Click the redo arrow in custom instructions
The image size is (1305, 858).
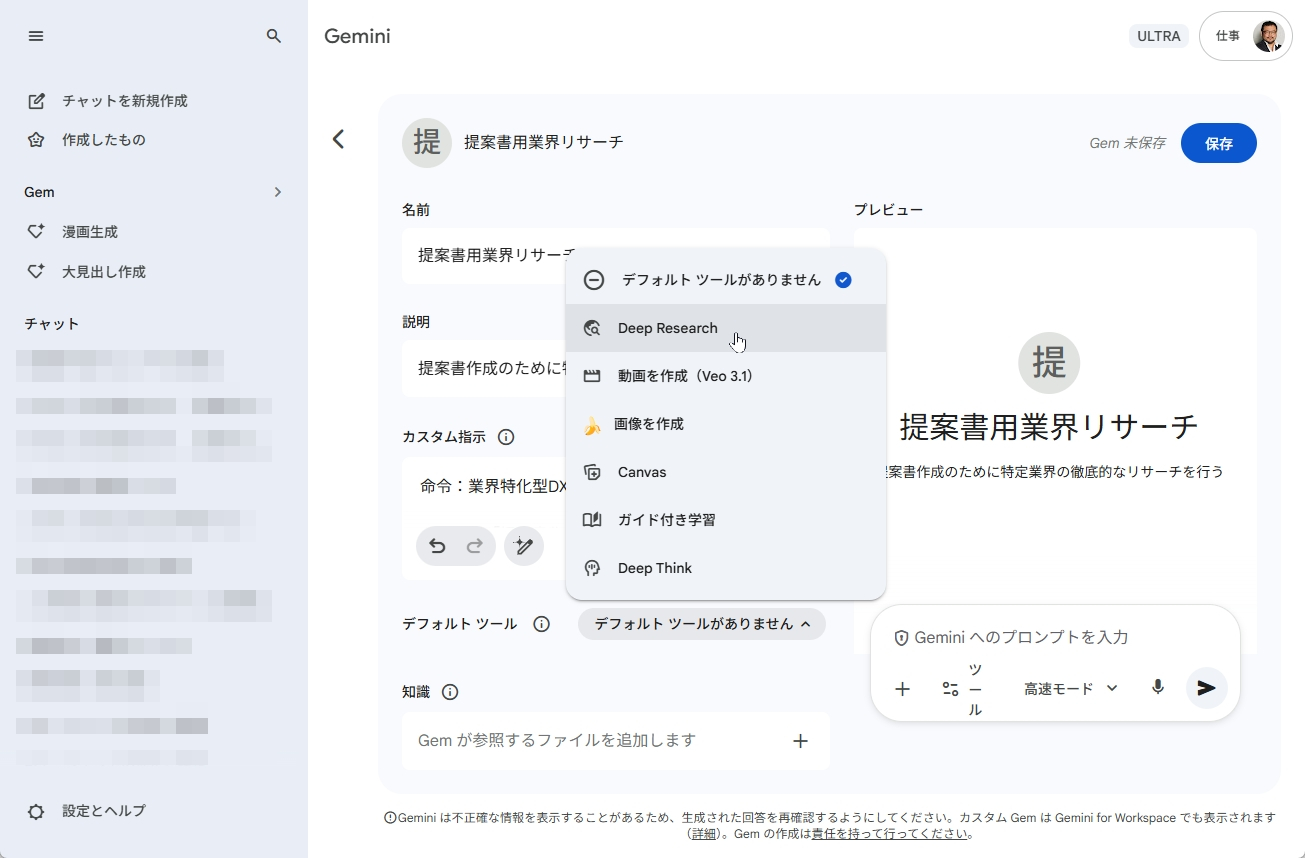[x=475, y=546]
